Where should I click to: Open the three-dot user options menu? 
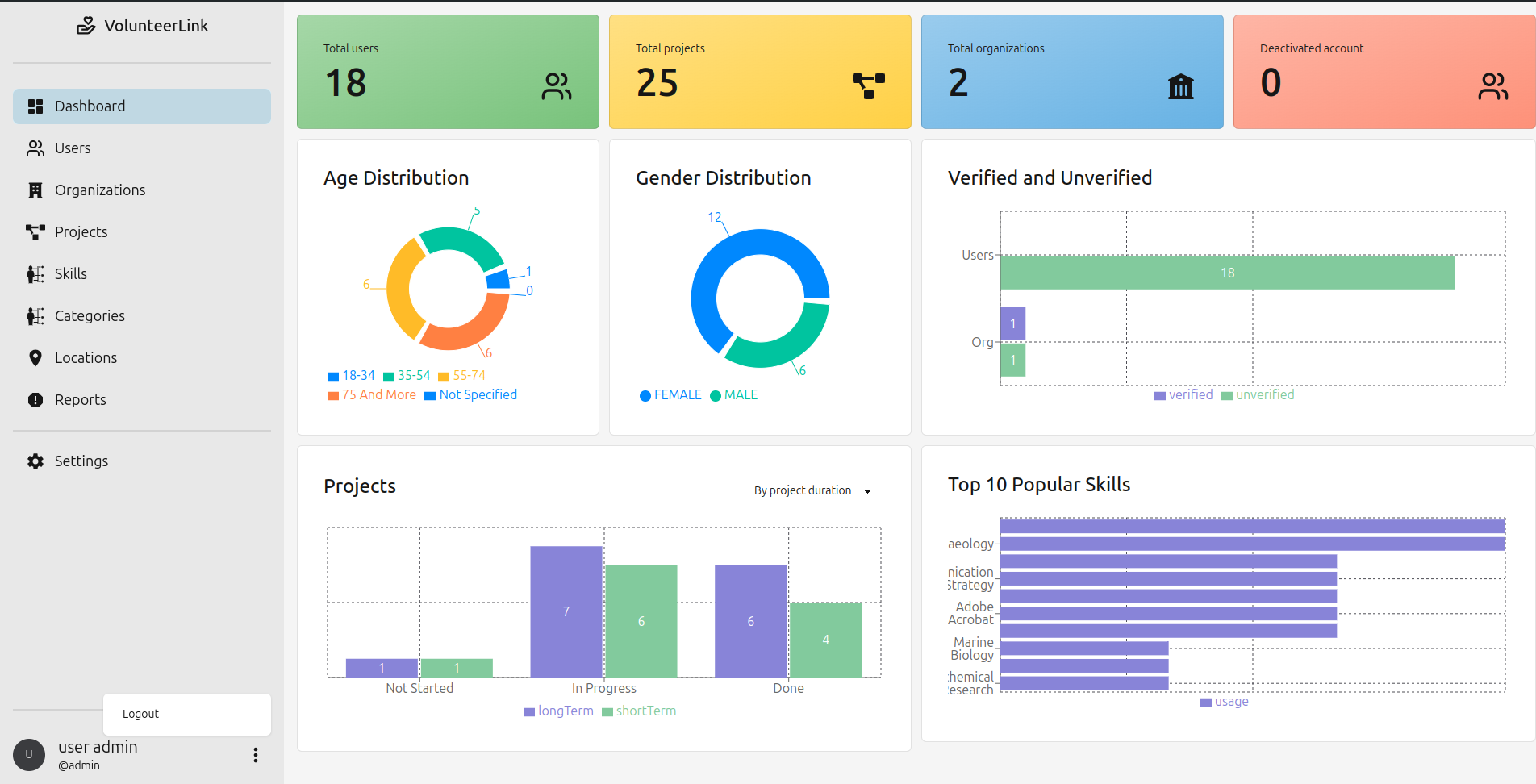(x=256, y=755)
